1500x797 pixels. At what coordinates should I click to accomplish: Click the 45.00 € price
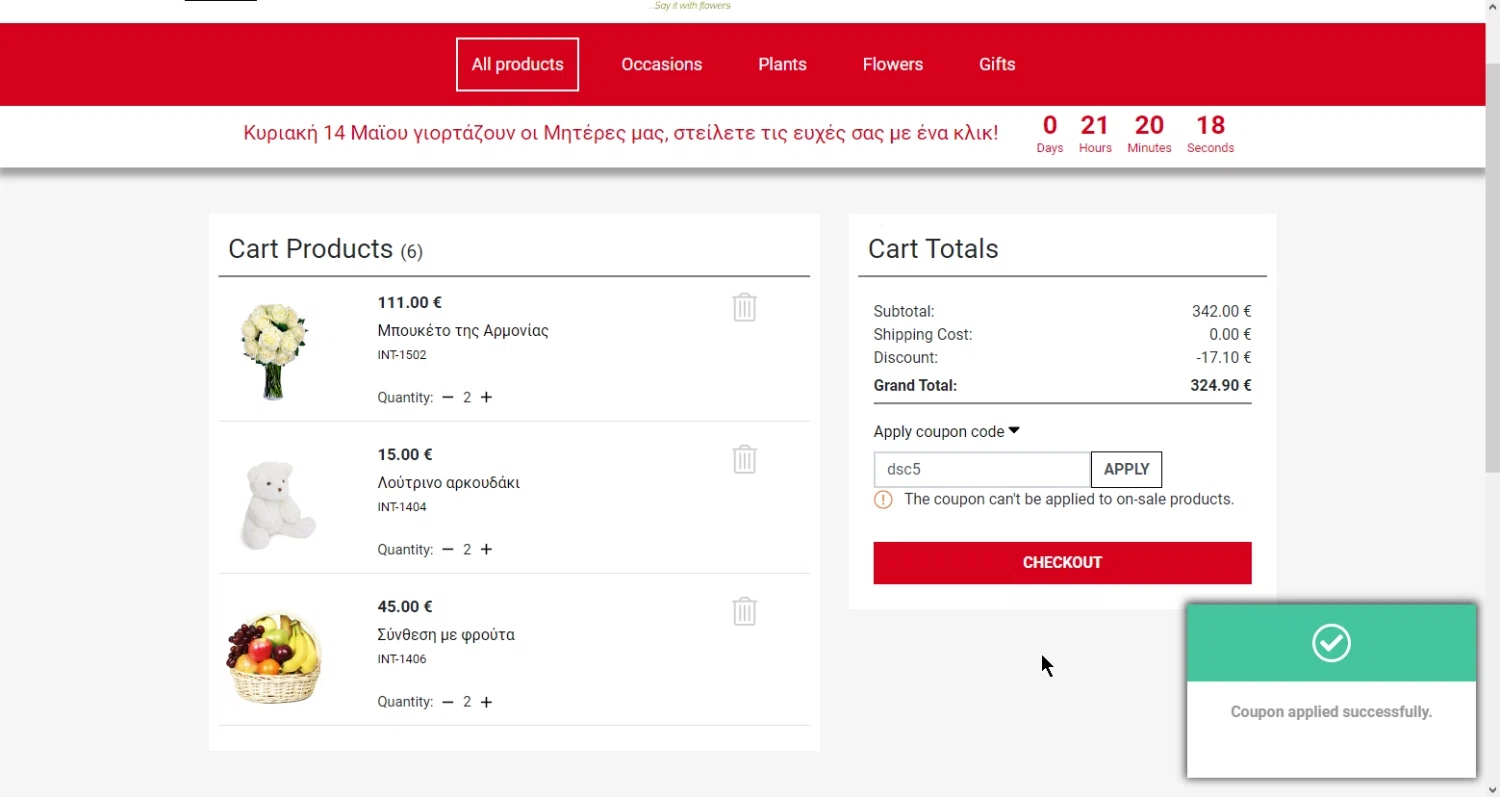pyautogui.click(x=405, y=607)
